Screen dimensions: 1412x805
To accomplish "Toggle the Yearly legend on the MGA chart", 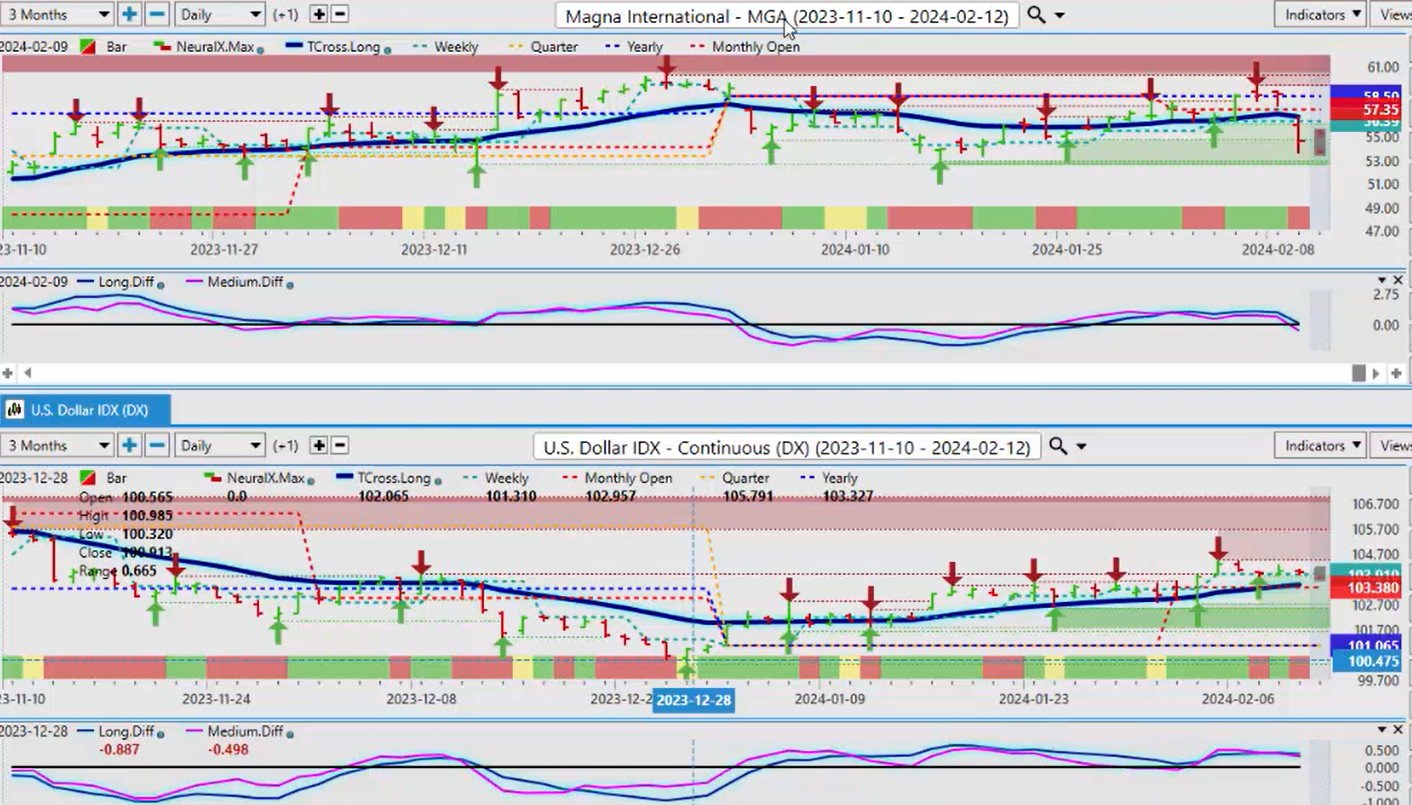I will pyautogui.click(x=634, y=47).
